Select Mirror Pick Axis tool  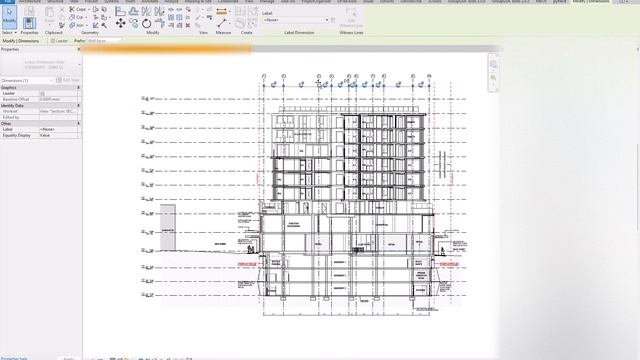pyautogui.click(x=146, y=11)
